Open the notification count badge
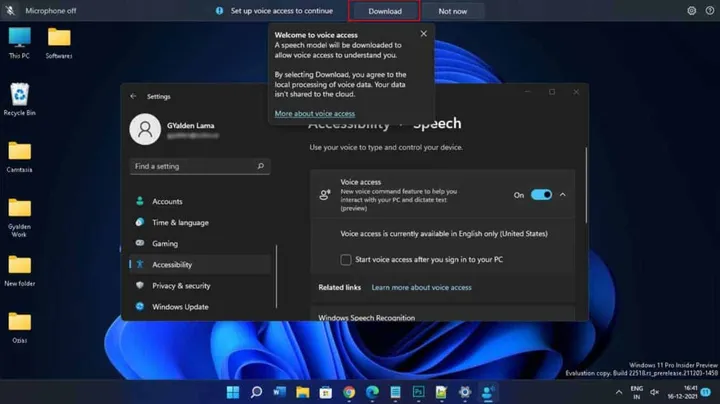This screenshot has height=404, width=720. 706,392
